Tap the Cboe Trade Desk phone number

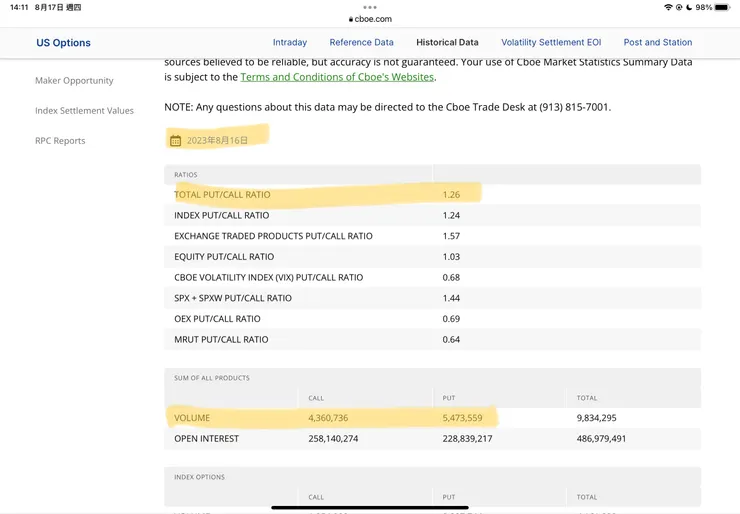click(x=574, y=107)
